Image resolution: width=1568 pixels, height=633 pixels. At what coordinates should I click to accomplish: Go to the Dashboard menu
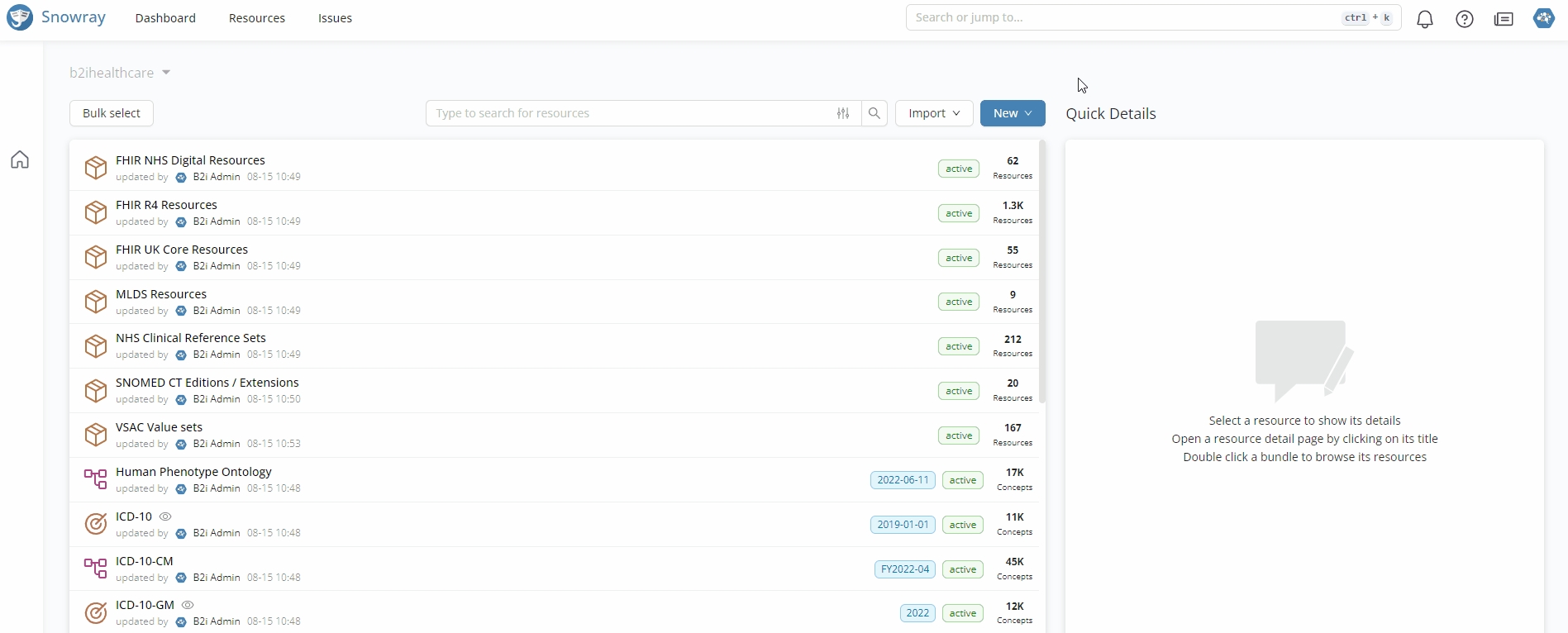pos(165,18)
